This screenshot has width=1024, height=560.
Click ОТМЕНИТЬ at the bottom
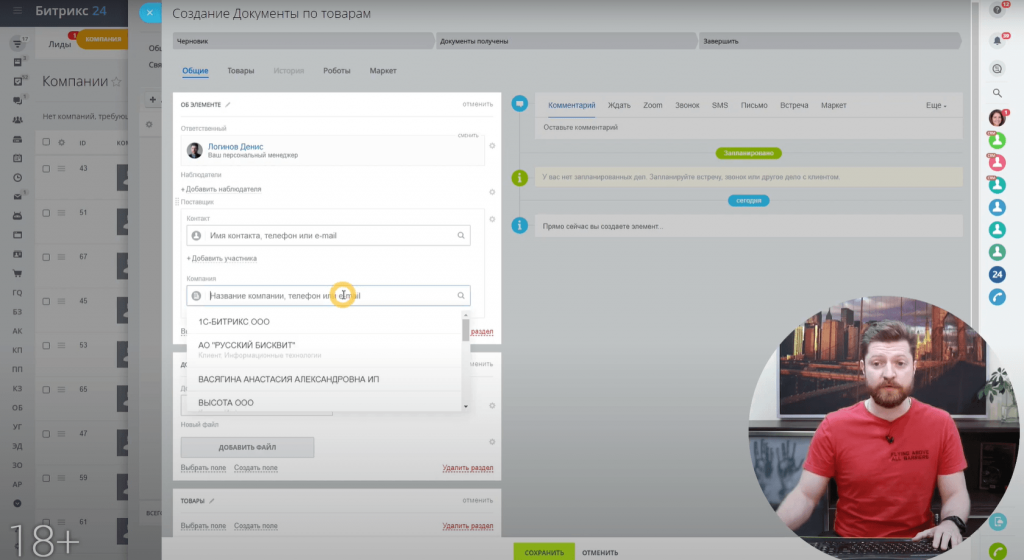click(600, 553)
